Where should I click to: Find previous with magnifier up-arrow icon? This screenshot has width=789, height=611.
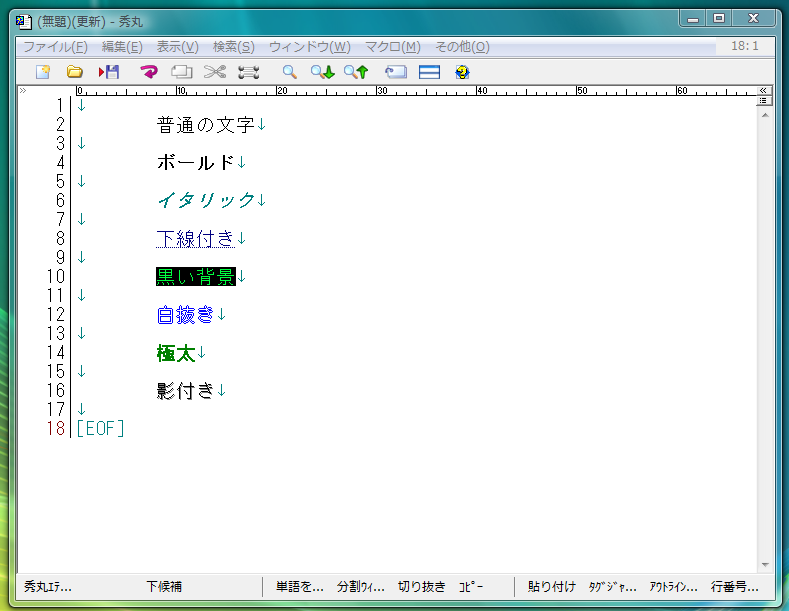[x=356, y=72]
